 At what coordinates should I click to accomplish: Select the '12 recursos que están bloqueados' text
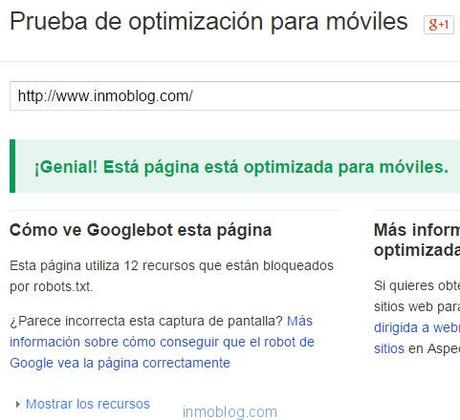pos(229,266)
